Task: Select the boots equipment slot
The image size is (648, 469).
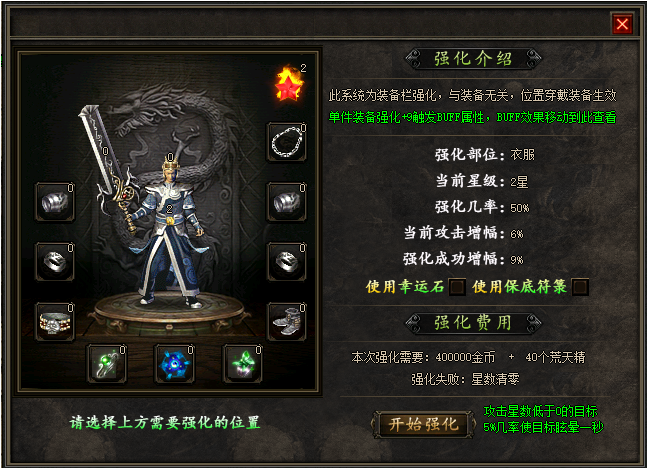Action: pyautogui.click(x=287, y=321)
